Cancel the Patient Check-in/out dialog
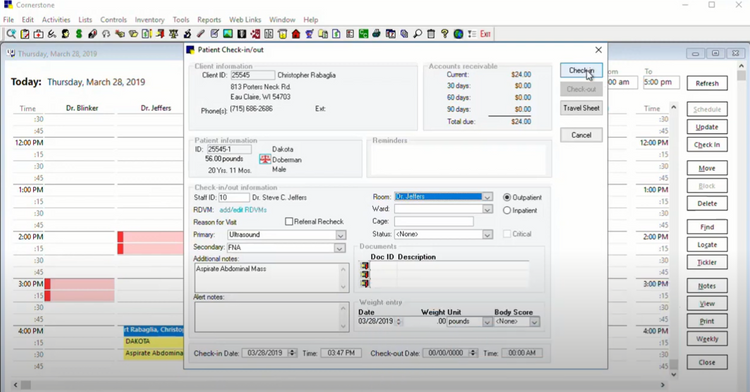This screenshot has height=392, width=750. (581, 135)
